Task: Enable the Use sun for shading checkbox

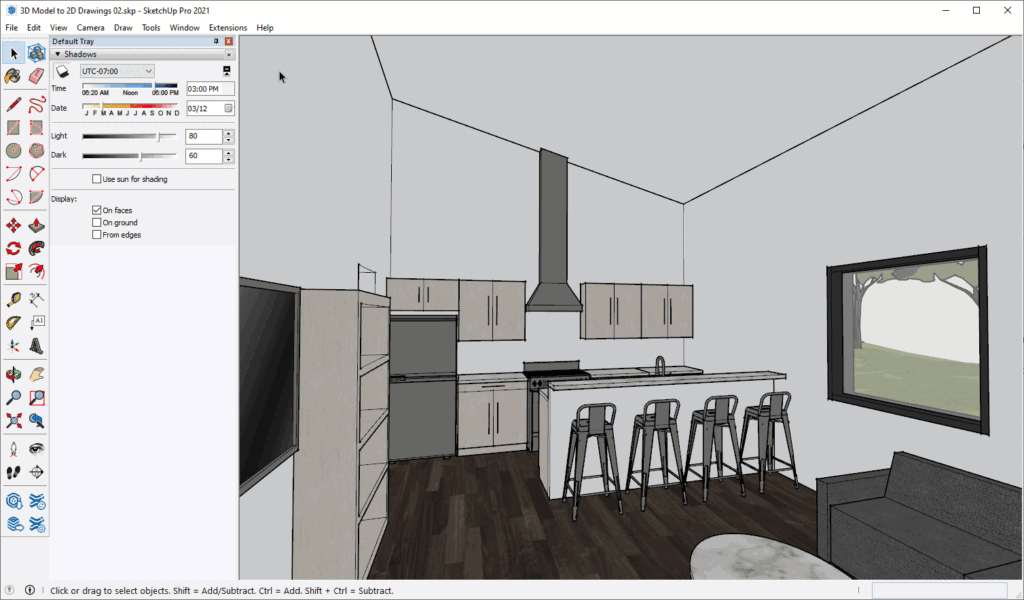Action: coord(96,179)
